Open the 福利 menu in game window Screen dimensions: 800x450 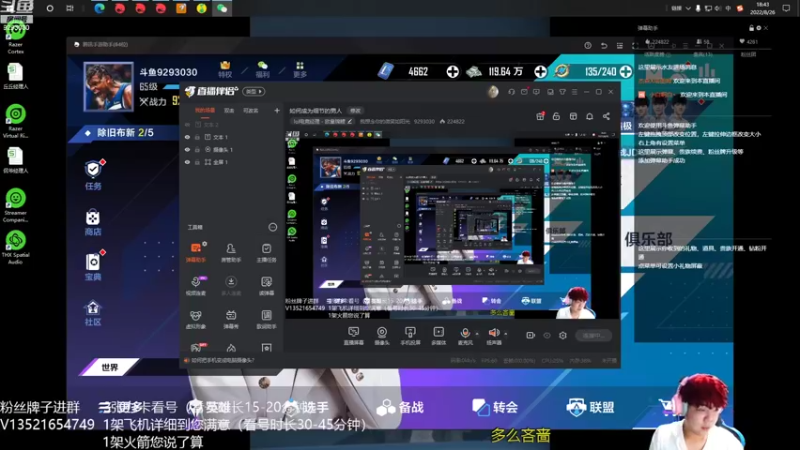coord(262,70)
